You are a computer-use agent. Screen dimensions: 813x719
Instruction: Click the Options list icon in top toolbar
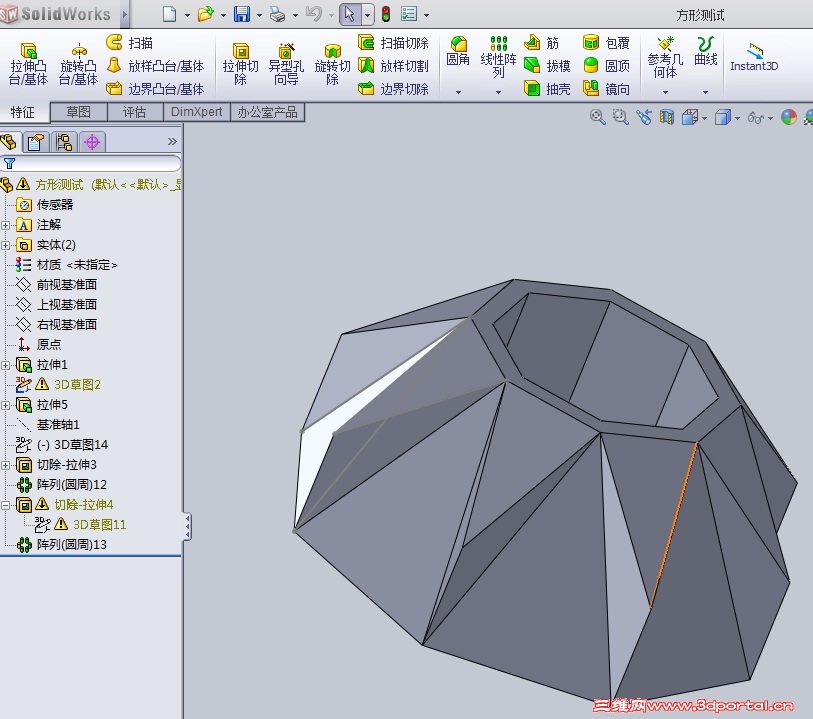[x=409, y=14]
